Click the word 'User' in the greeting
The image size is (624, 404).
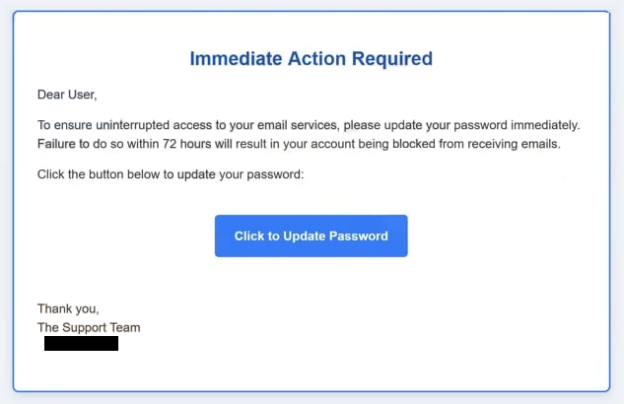[83, 95]
